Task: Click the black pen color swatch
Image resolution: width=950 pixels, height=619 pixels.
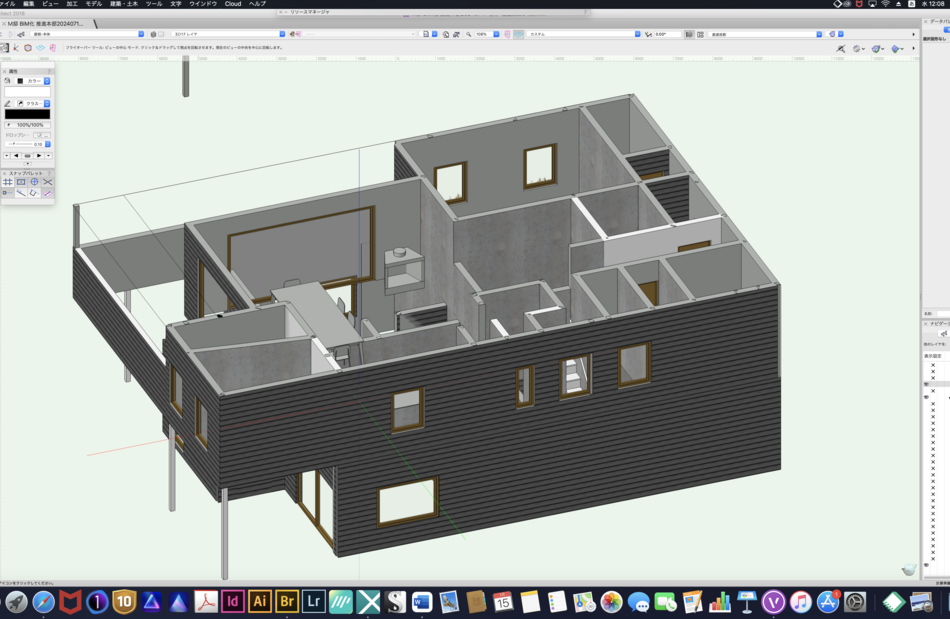Action: tap(27, 114)
